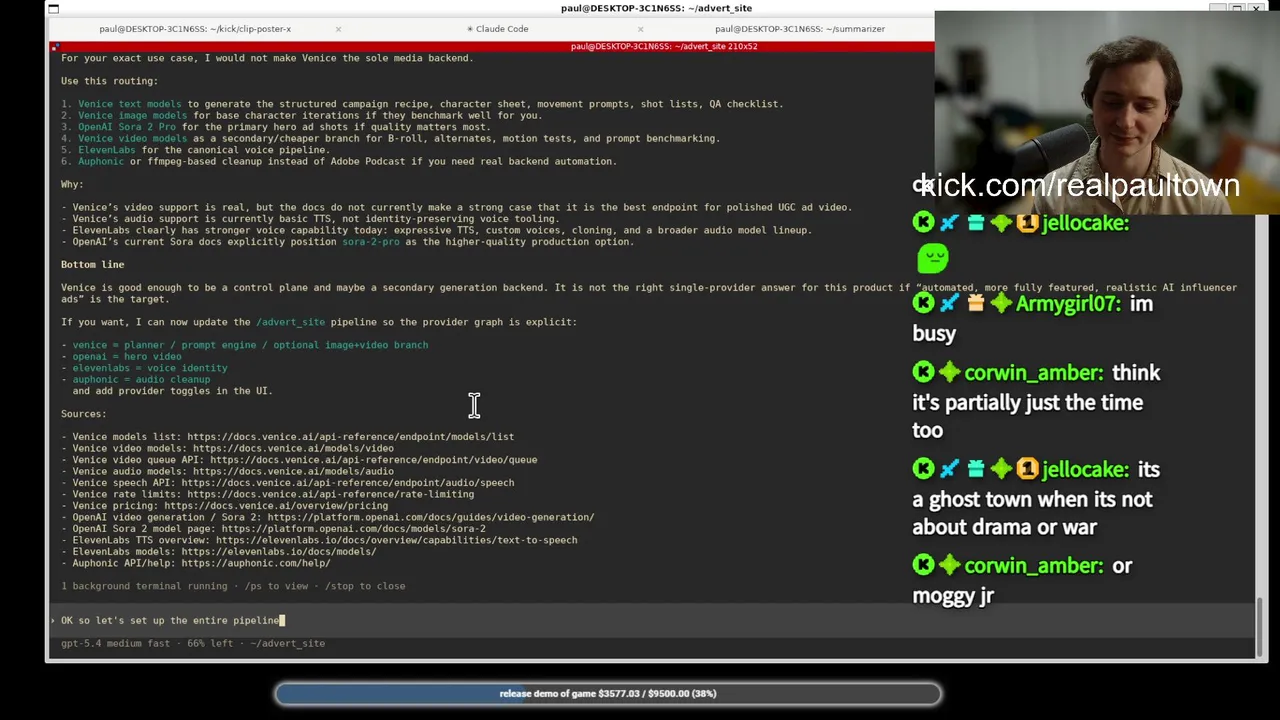Open the OpenAI video generation guide URL

430,517
